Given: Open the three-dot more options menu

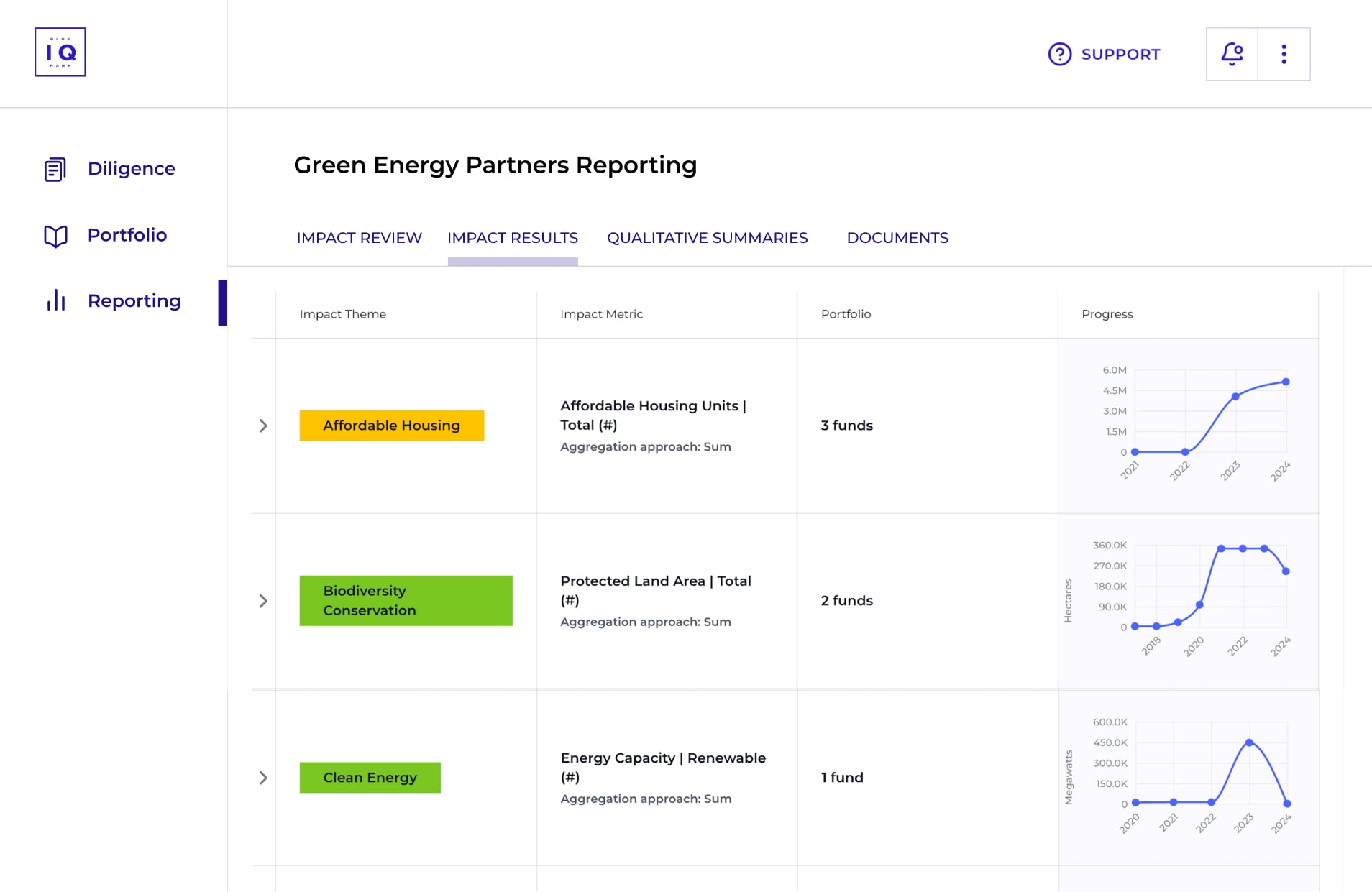Looking at the screenshot, I should click(1284, 54).
